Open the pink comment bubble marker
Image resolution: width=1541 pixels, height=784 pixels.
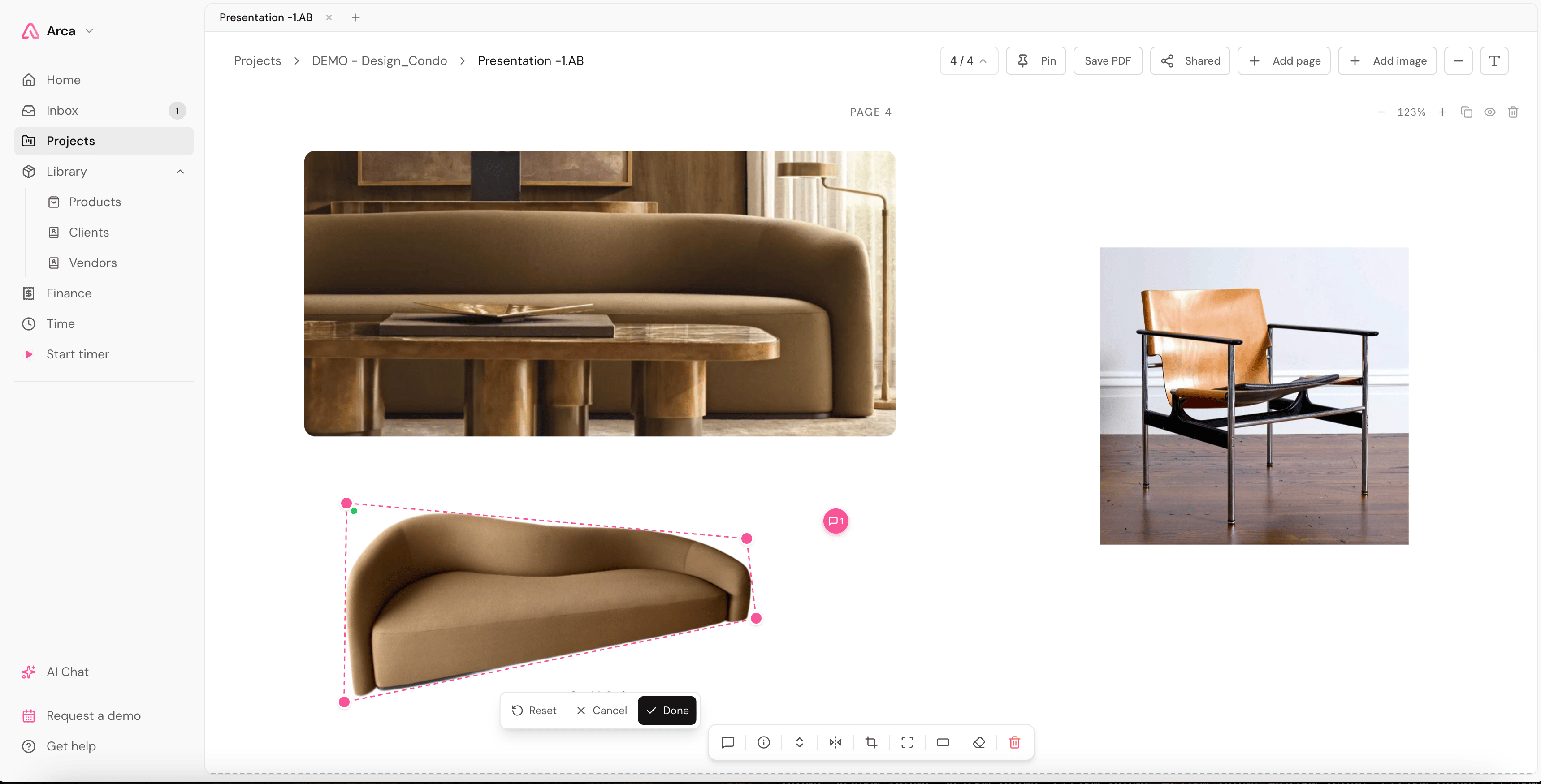click(835, 521)
